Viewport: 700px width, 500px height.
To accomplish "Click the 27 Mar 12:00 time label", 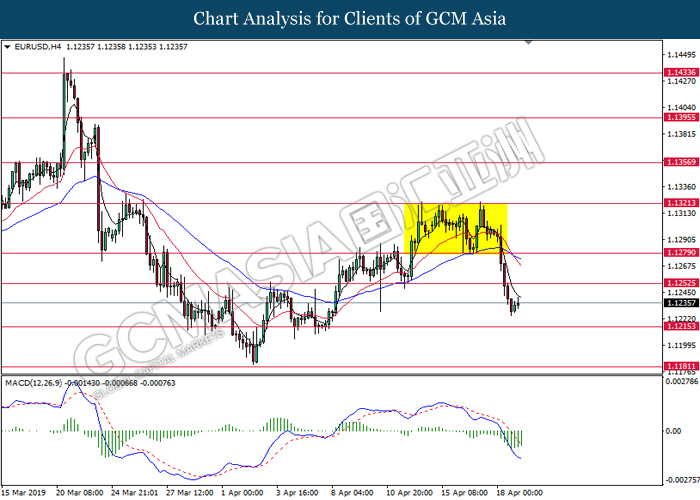I will tap(190, 493).
